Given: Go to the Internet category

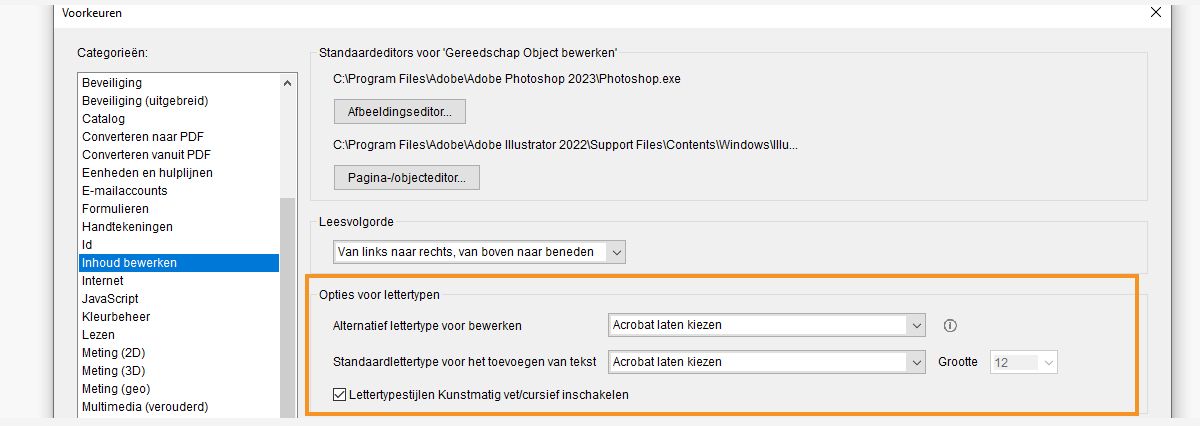Looking at the screenshot, I should point(103,281).
